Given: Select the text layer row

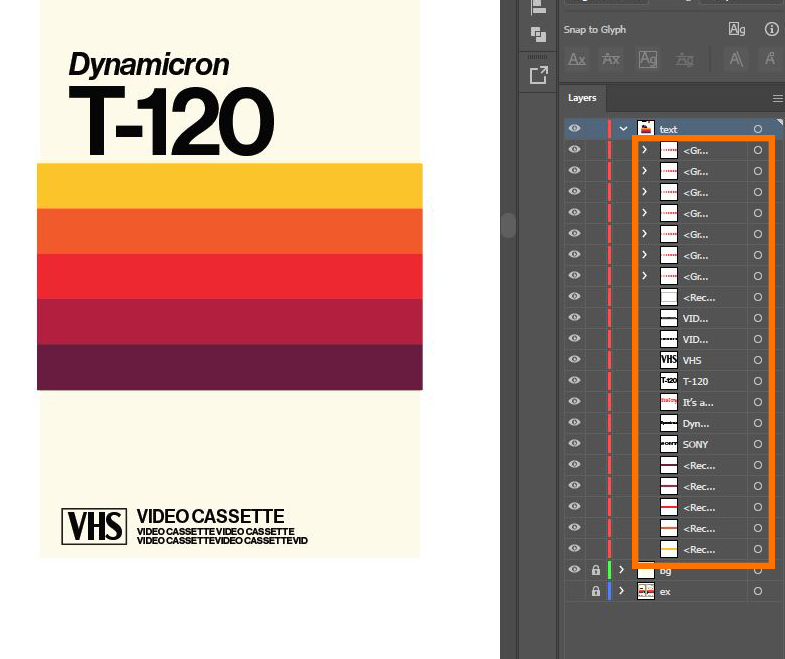Looking at the screenshot, I should [673, 129].
